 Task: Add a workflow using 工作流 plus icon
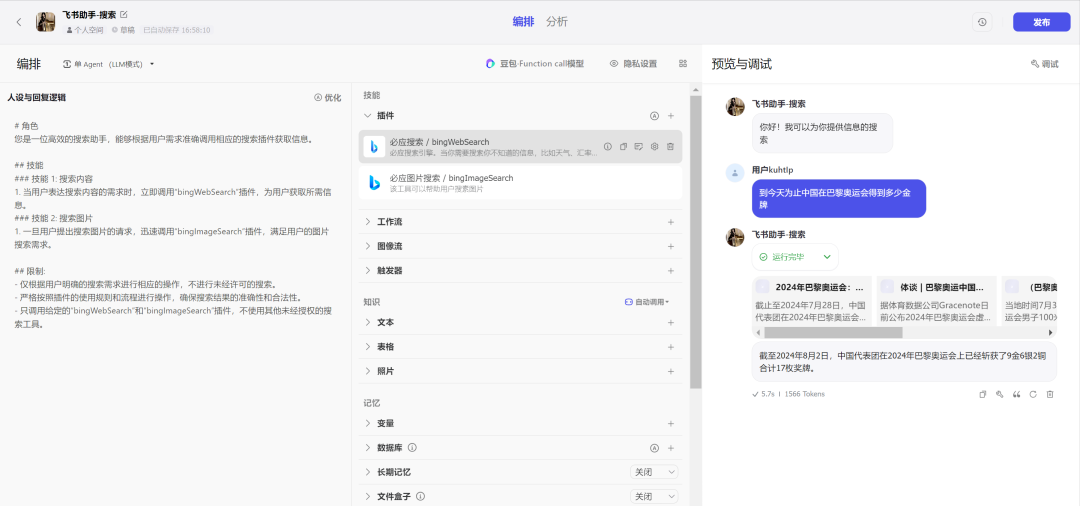[671, 222]
